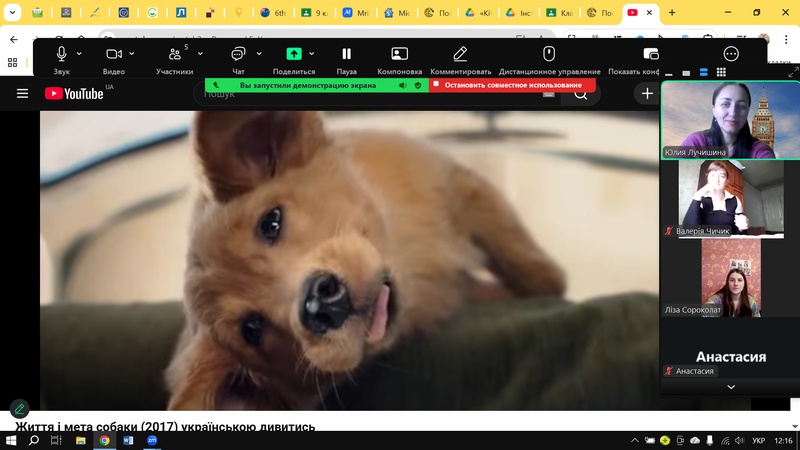Open new browser tab with plus
The width and height of the screenshot is (800, 450).
[x=671, y=13]
